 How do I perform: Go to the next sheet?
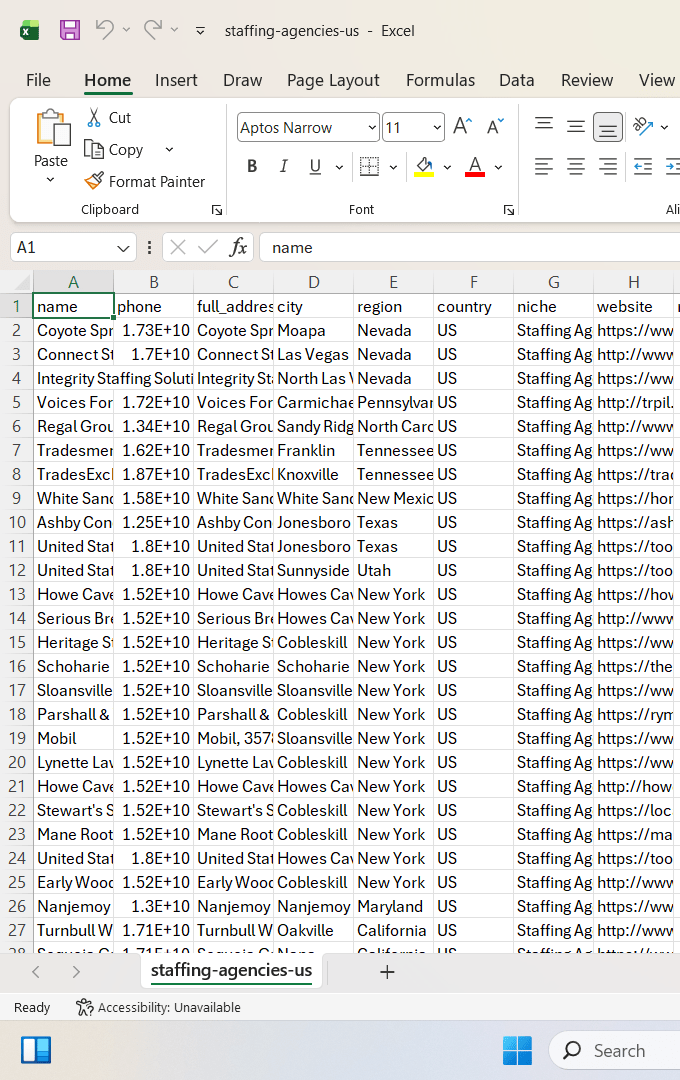(76, 972)
